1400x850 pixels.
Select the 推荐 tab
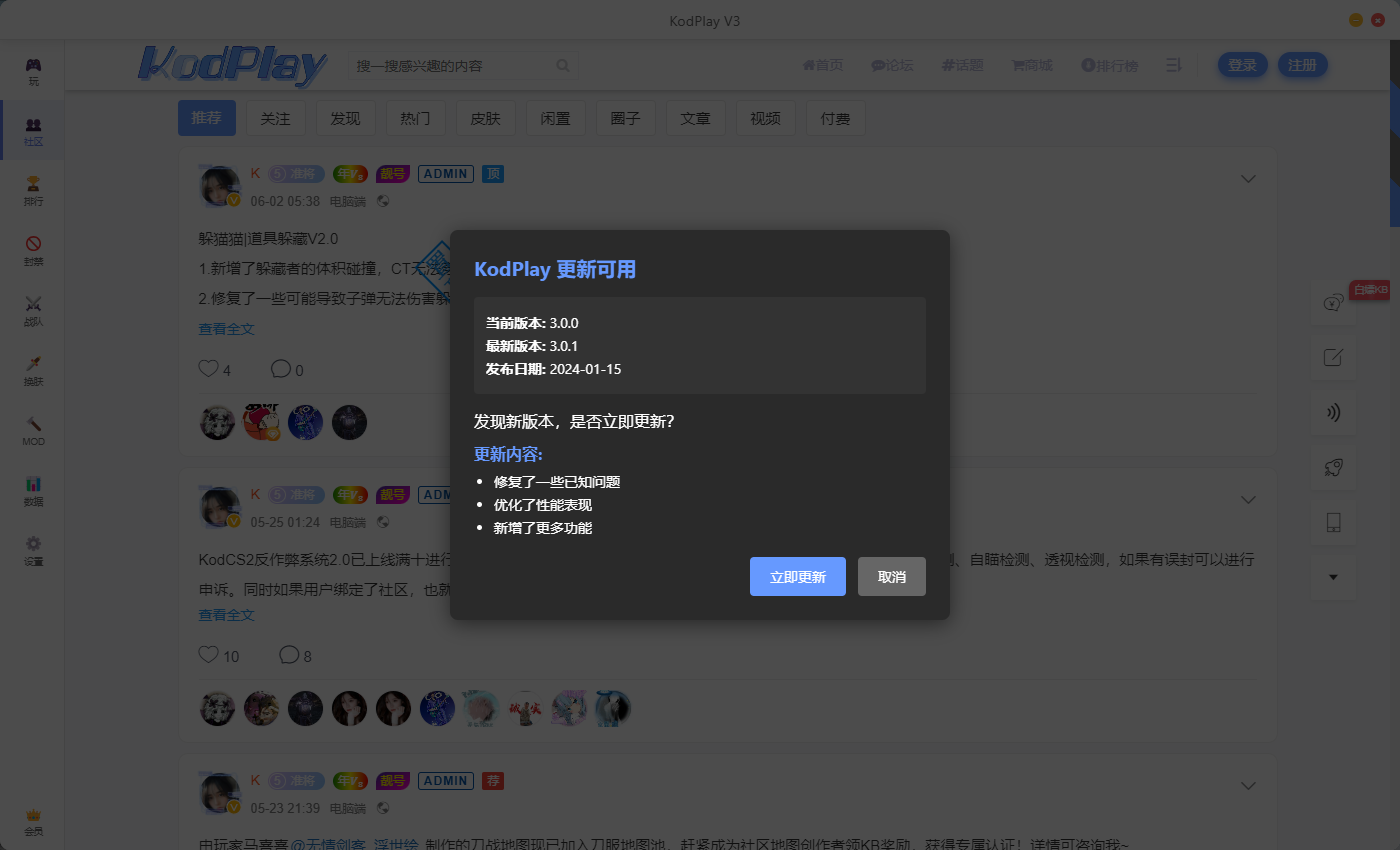207,118
